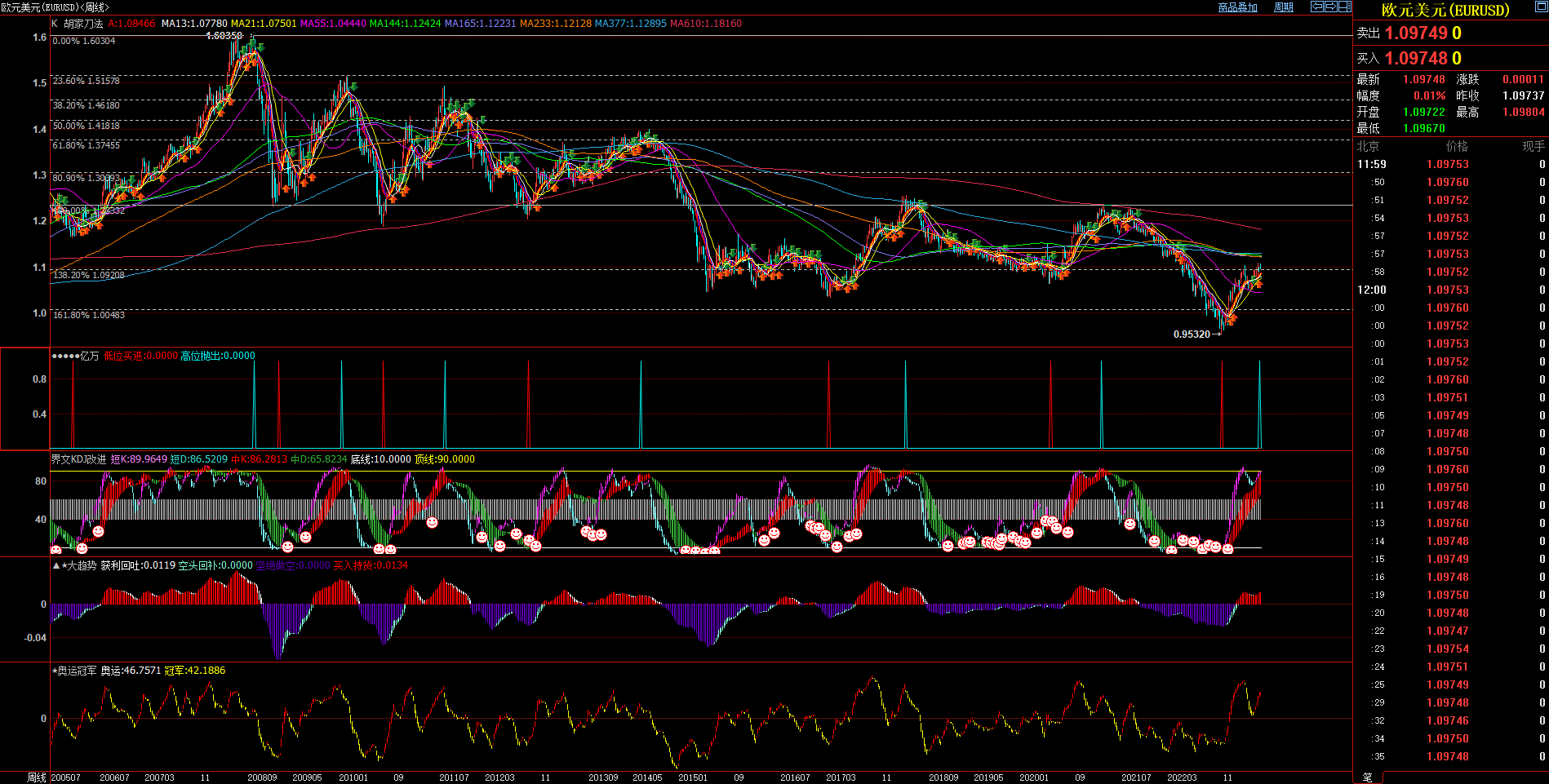Click the 北京 time column header

(x=1368, y=146)
